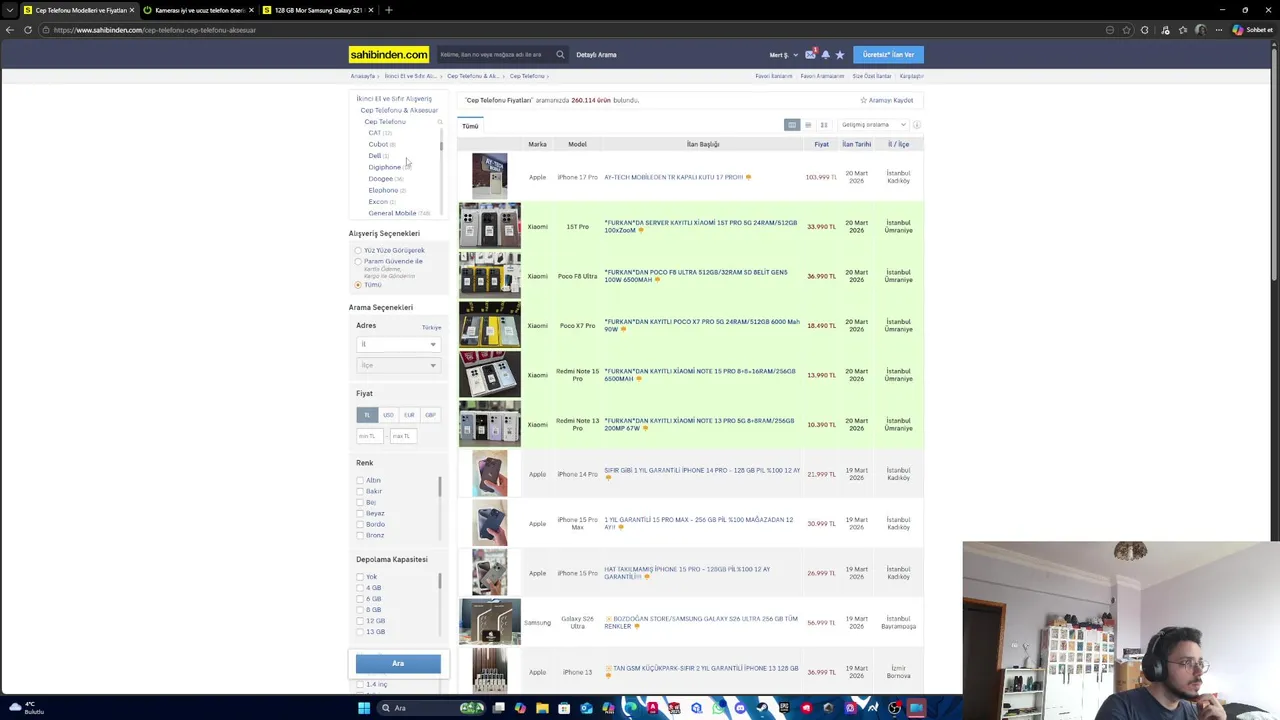Open Task View from the taskbar
Viewport: 1280px width, 720px height.
(498, 708)
